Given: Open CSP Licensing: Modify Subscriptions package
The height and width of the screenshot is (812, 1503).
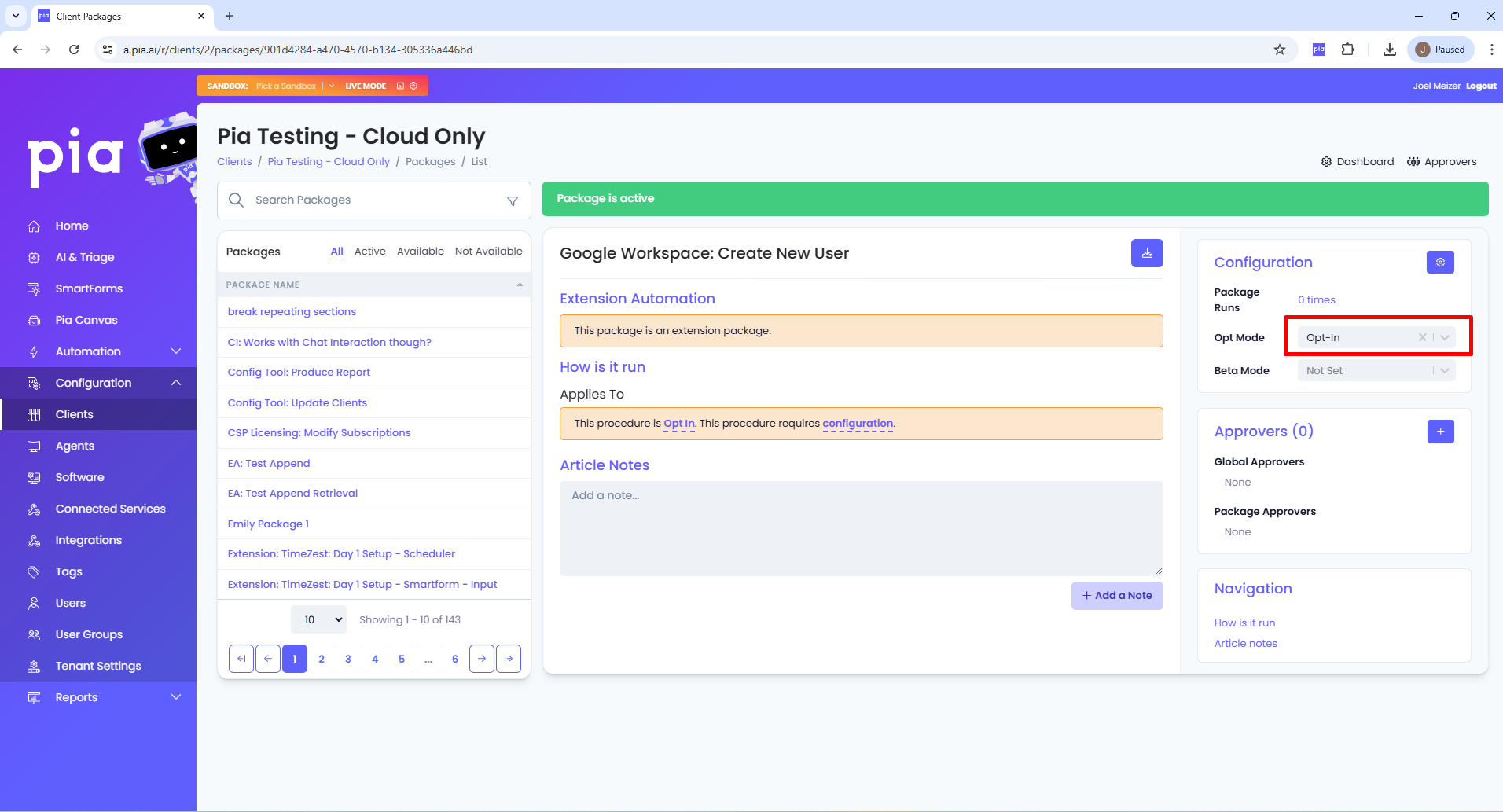Looking at the screenshot, I should pyautogui.click(x=319, y=433).
